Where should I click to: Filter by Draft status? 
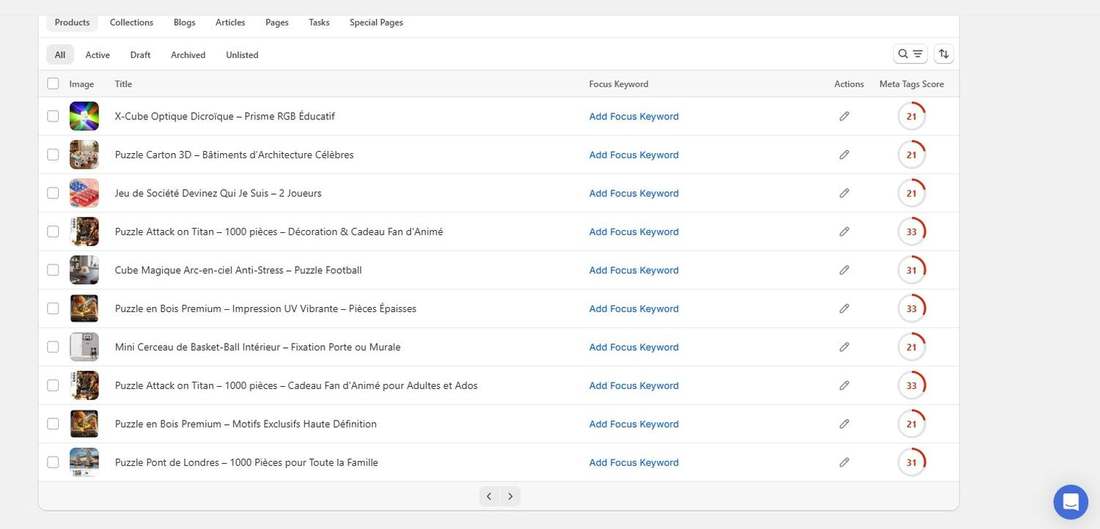tap(140, 55)
